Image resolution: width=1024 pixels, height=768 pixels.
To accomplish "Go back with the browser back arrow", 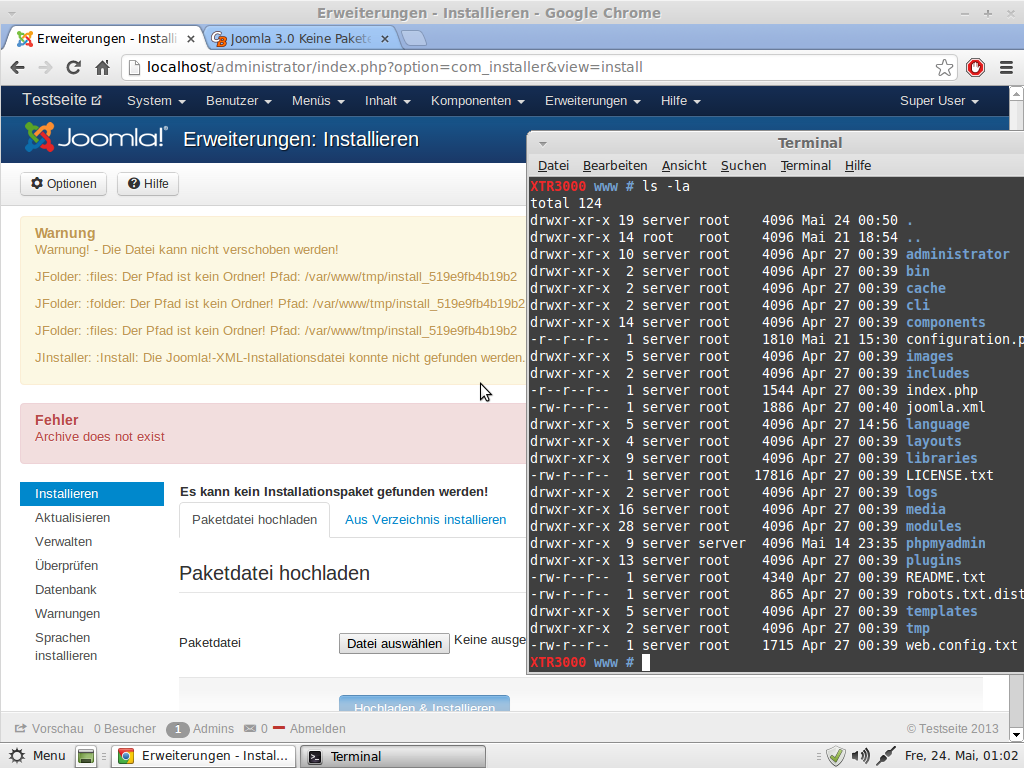I will (18, 67).
